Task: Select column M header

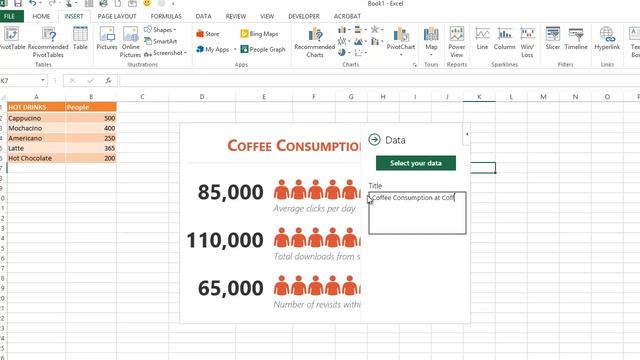Action: click(543, 97)
